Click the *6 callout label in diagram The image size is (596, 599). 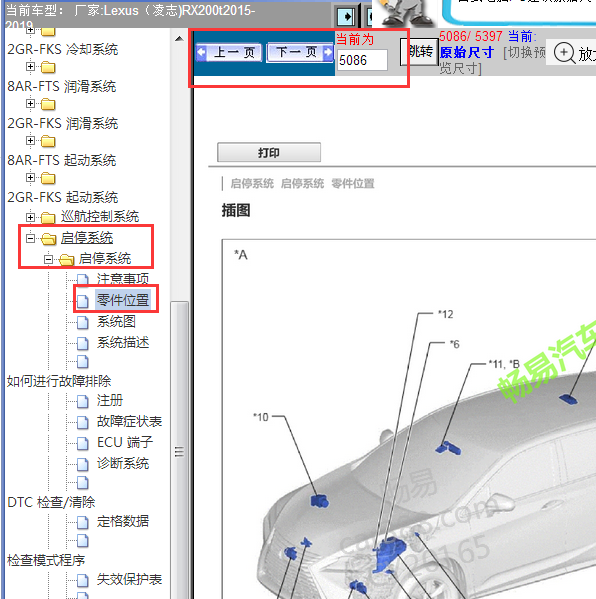pos(455,344)
